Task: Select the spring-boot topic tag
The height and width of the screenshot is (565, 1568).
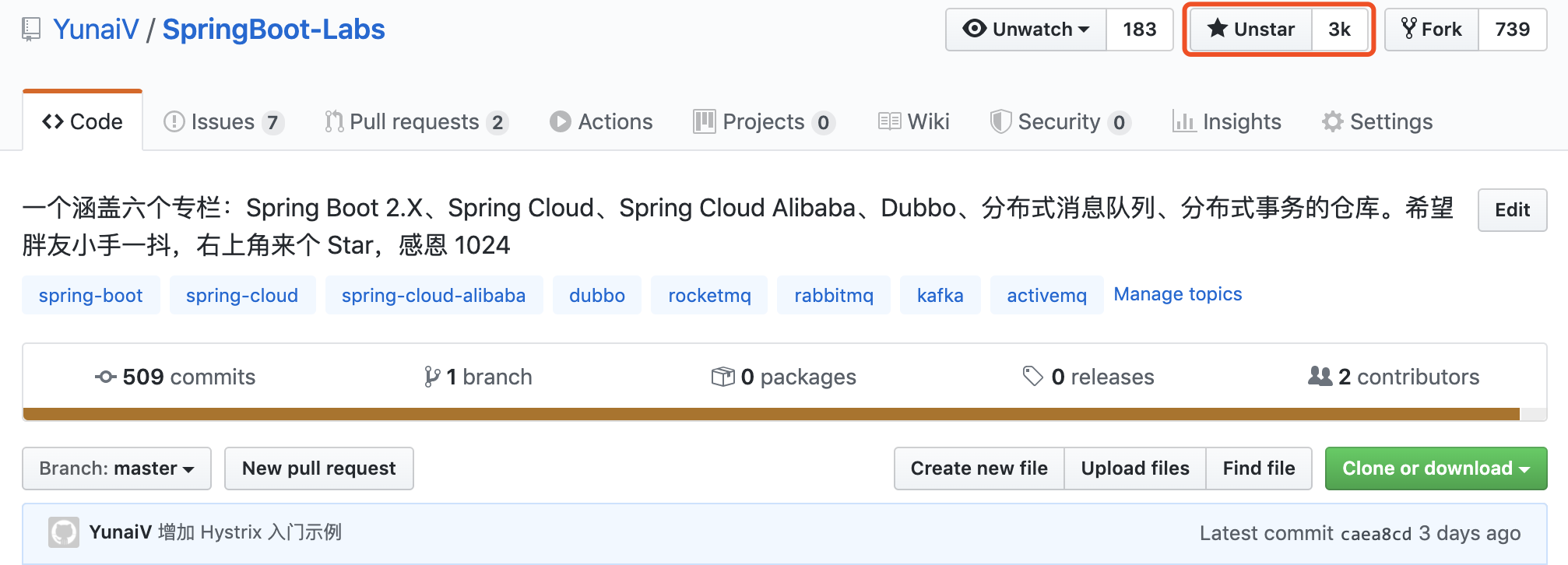Action: pyautogui.click(x=91, y=295)
